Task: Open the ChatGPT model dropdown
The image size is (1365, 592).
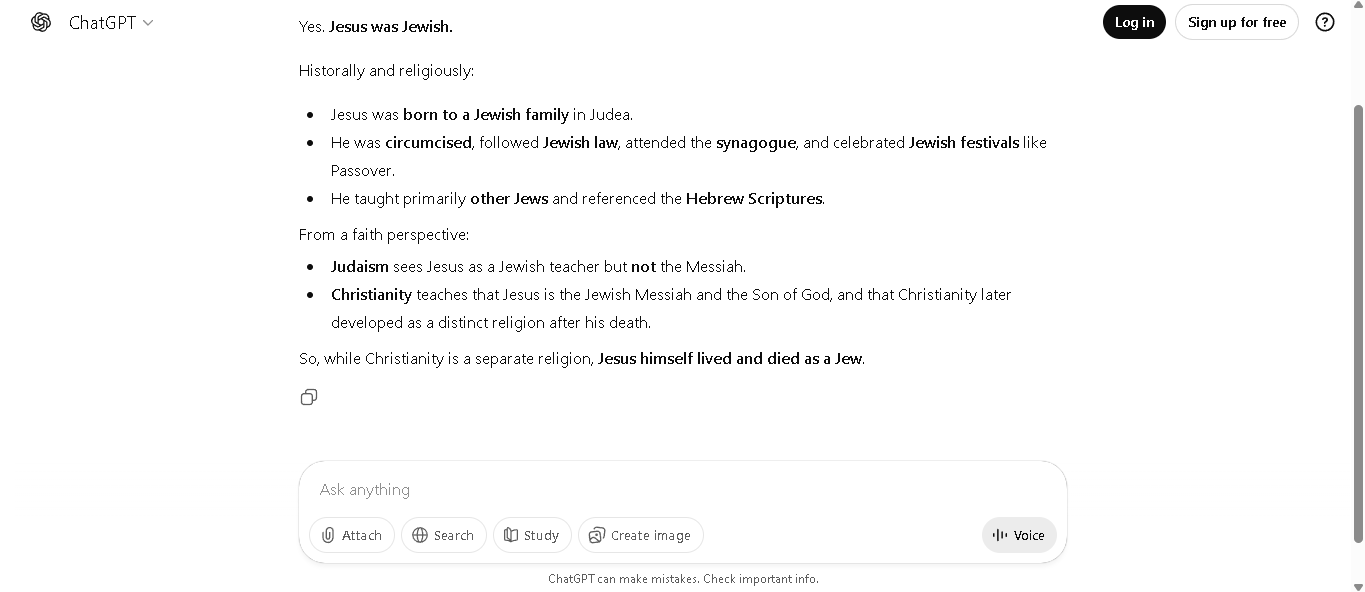Action: pyautogui.click(x=110, y=22)
